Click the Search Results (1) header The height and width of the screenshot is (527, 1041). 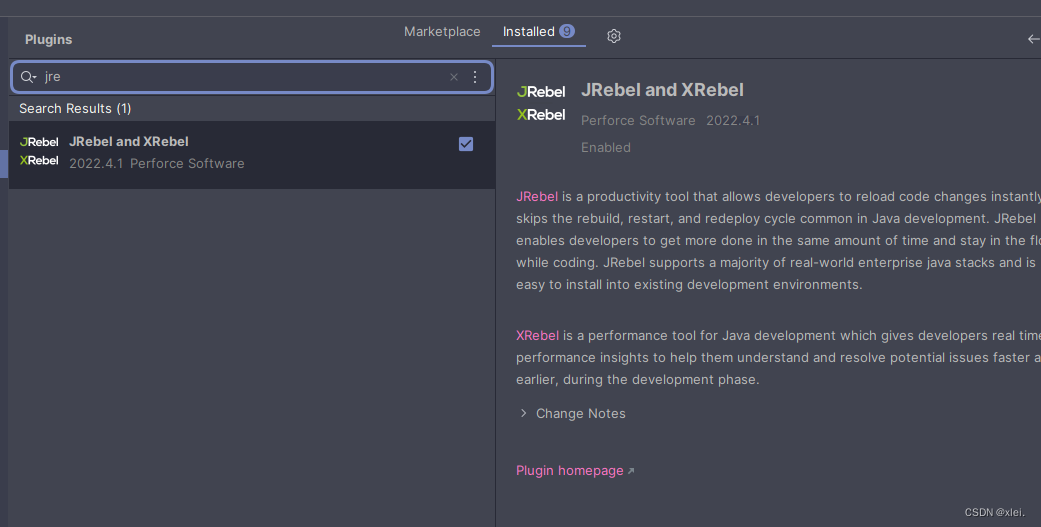[75, 108]
